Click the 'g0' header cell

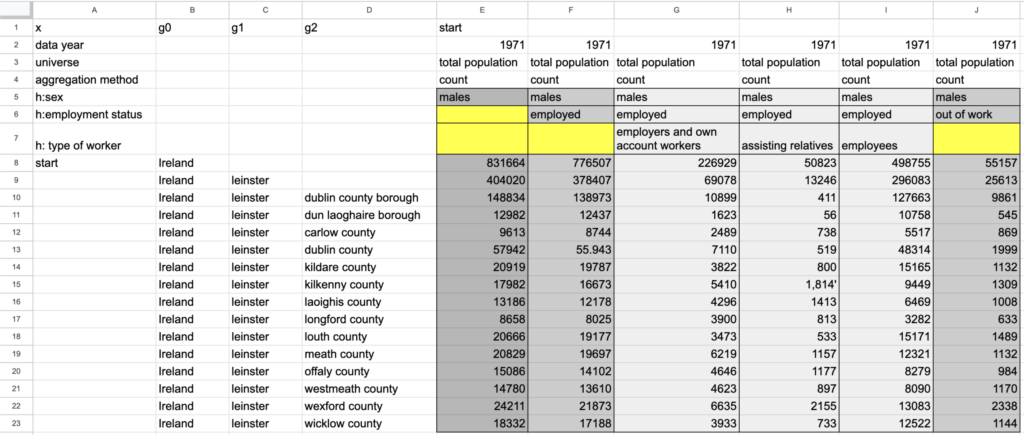click(x=193, y=28)
